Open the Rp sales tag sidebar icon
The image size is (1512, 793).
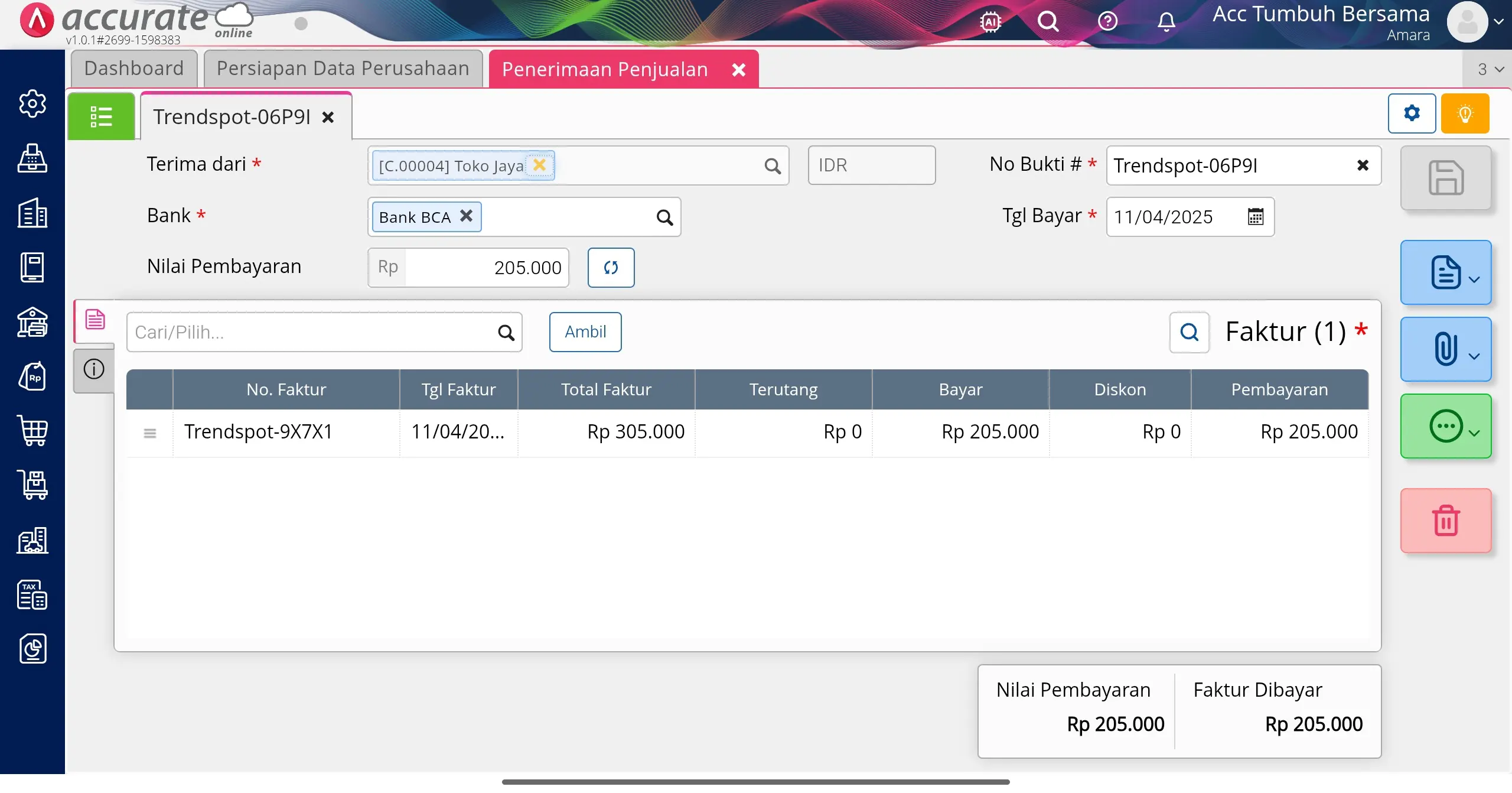(32, 376)
